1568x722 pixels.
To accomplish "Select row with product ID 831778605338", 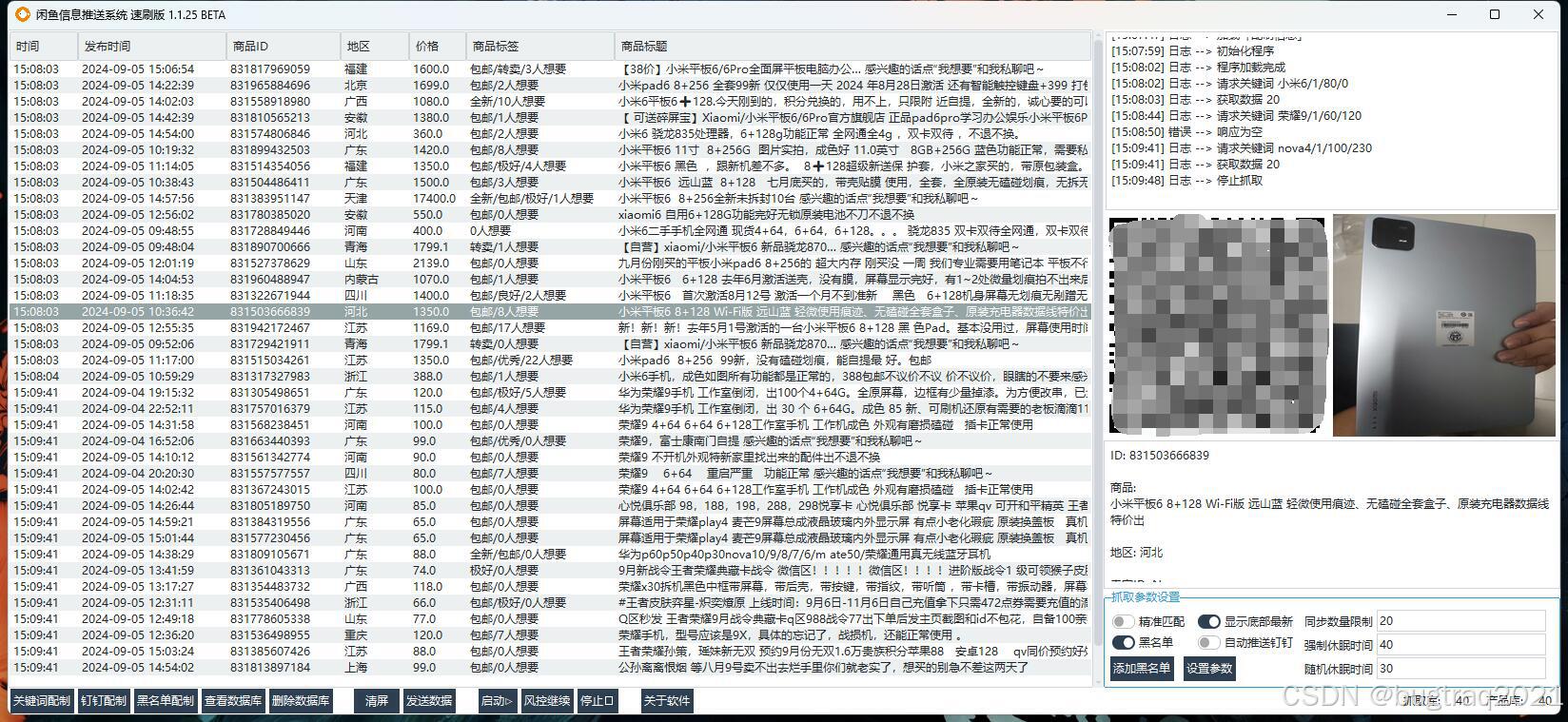I will point(550,619).
